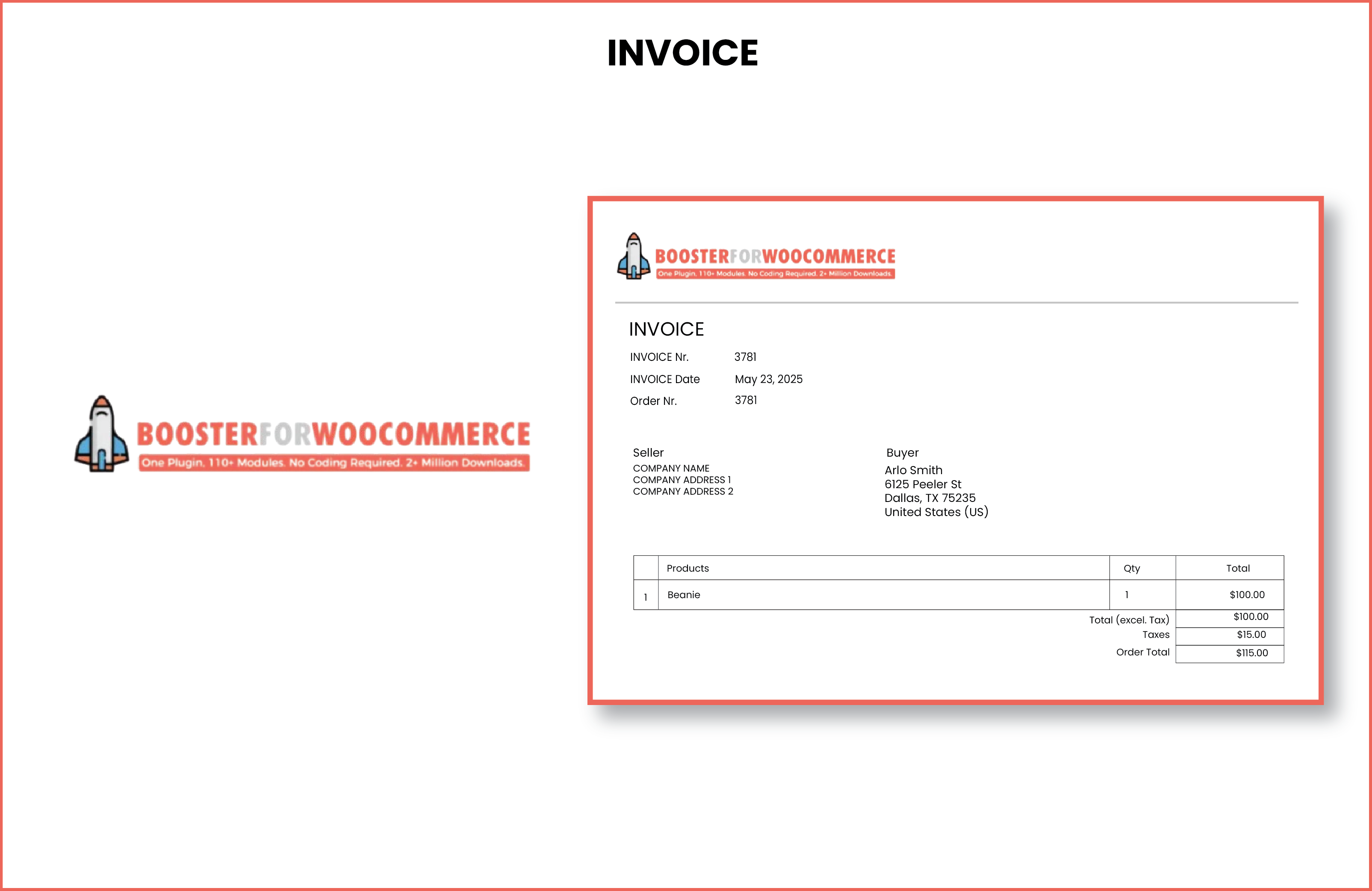Click the BOOSTERFORWOOCOMMERCE logo text in the invoice header

[x=775, y=257]
